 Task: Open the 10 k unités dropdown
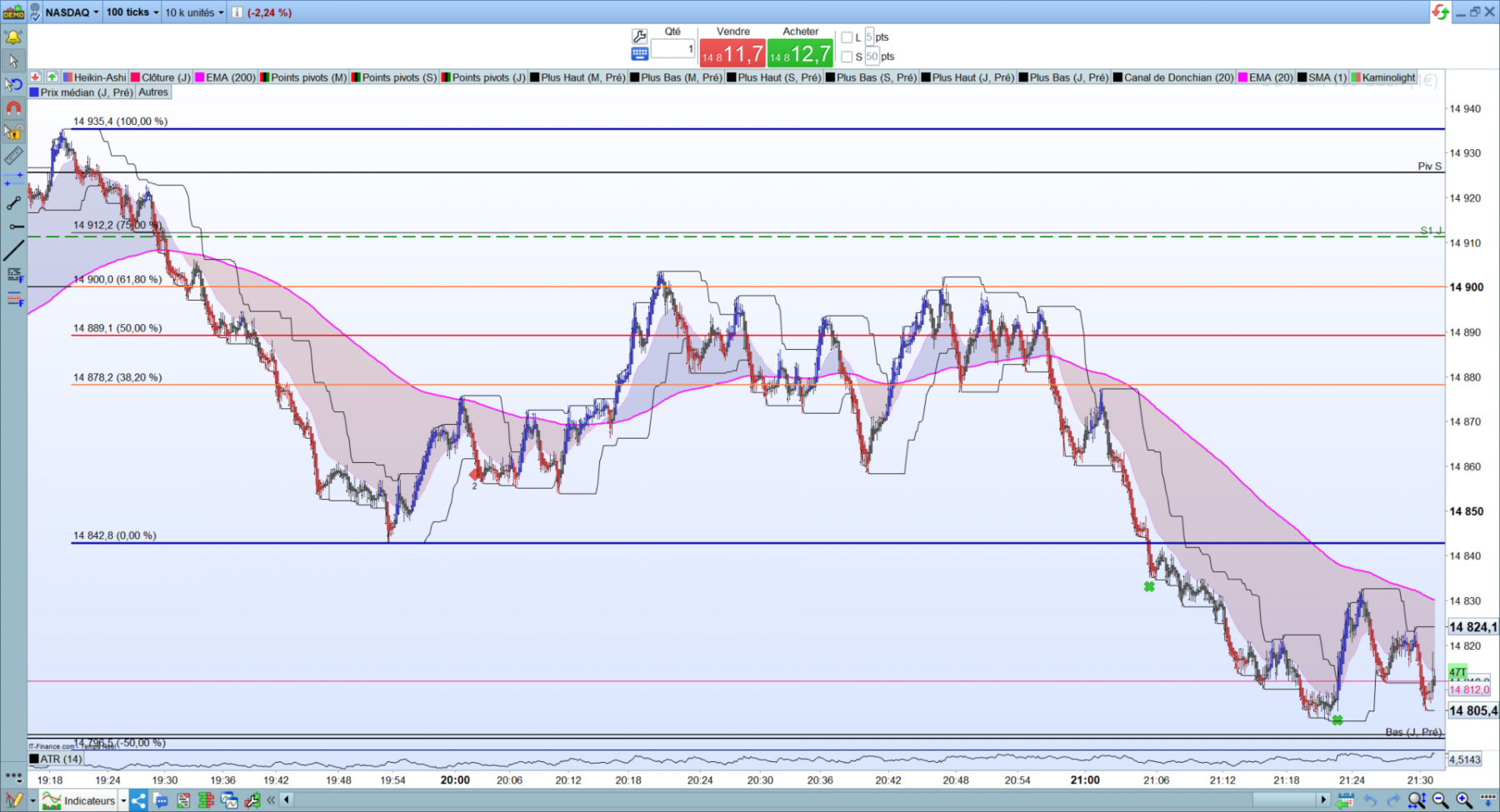coord(194,12)
